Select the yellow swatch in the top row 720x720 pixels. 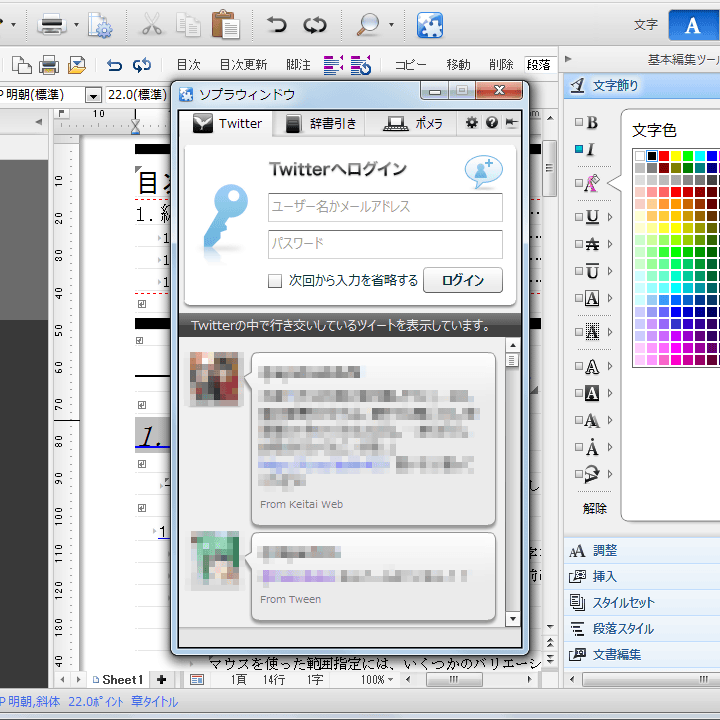coord(676,156)
